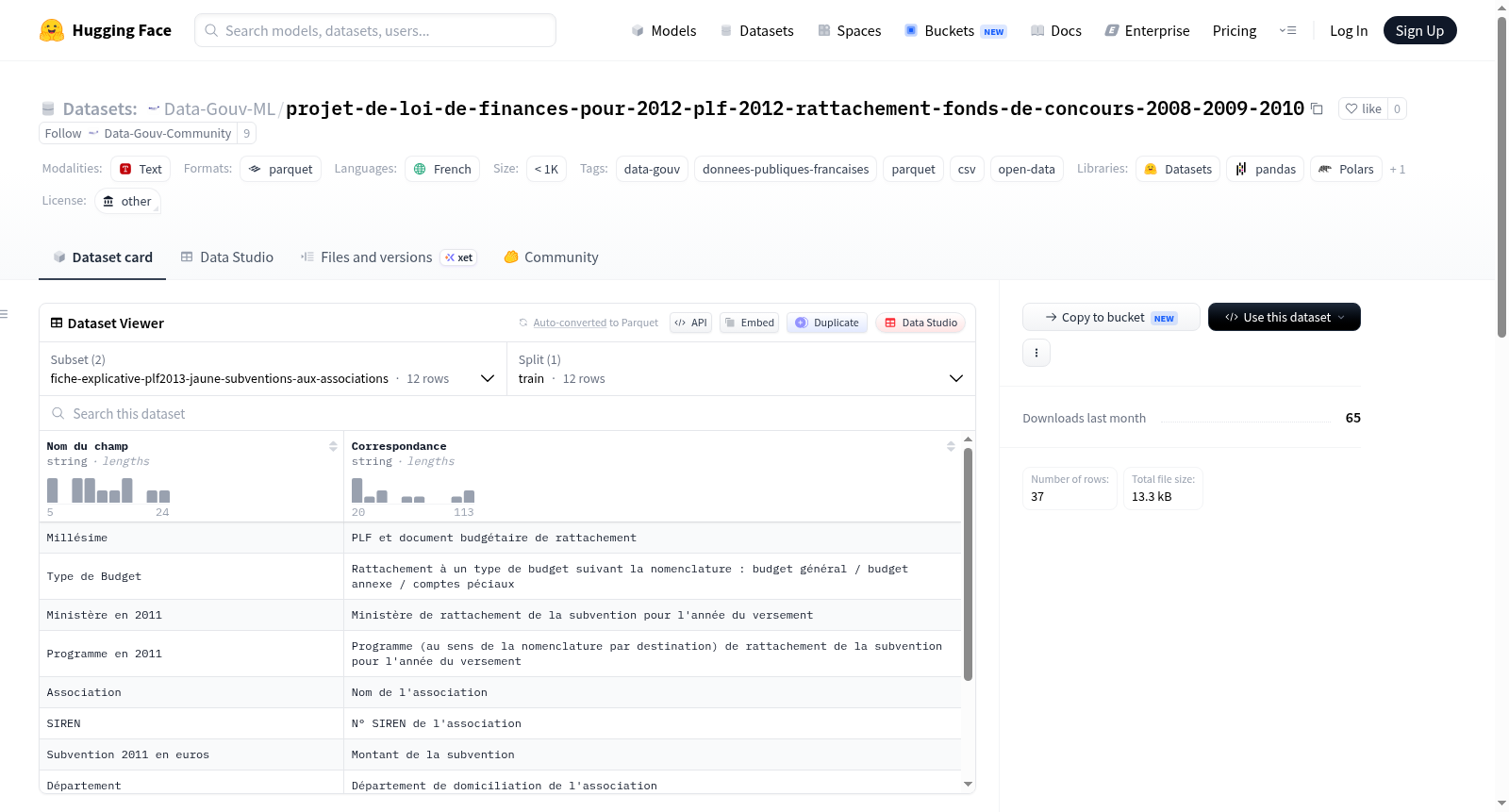Click the API button in viewer
Viewport: 1509px width, 812px height.
pyautogui.click(x=690, y=323)
